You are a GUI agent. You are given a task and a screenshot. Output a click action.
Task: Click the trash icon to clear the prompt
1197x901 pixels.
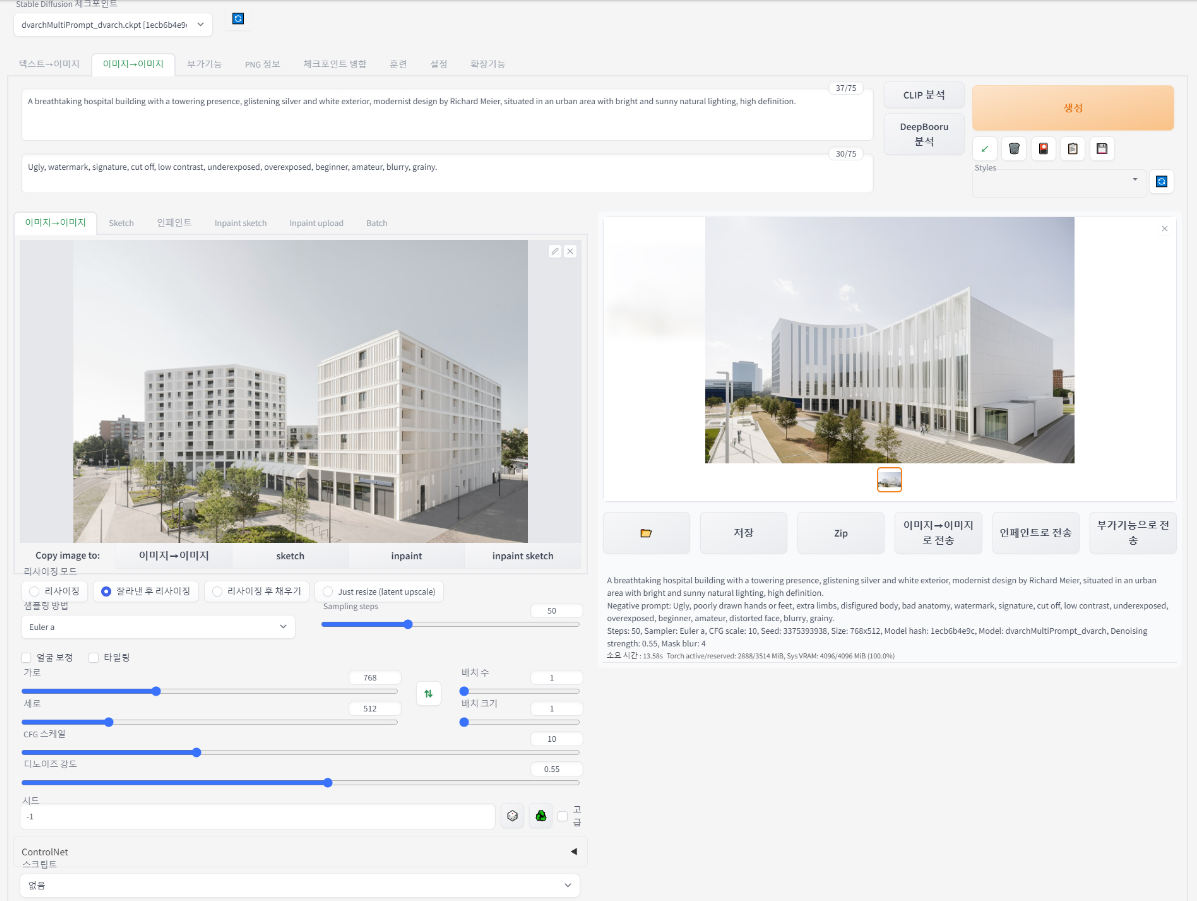(x=1014, y=147)
